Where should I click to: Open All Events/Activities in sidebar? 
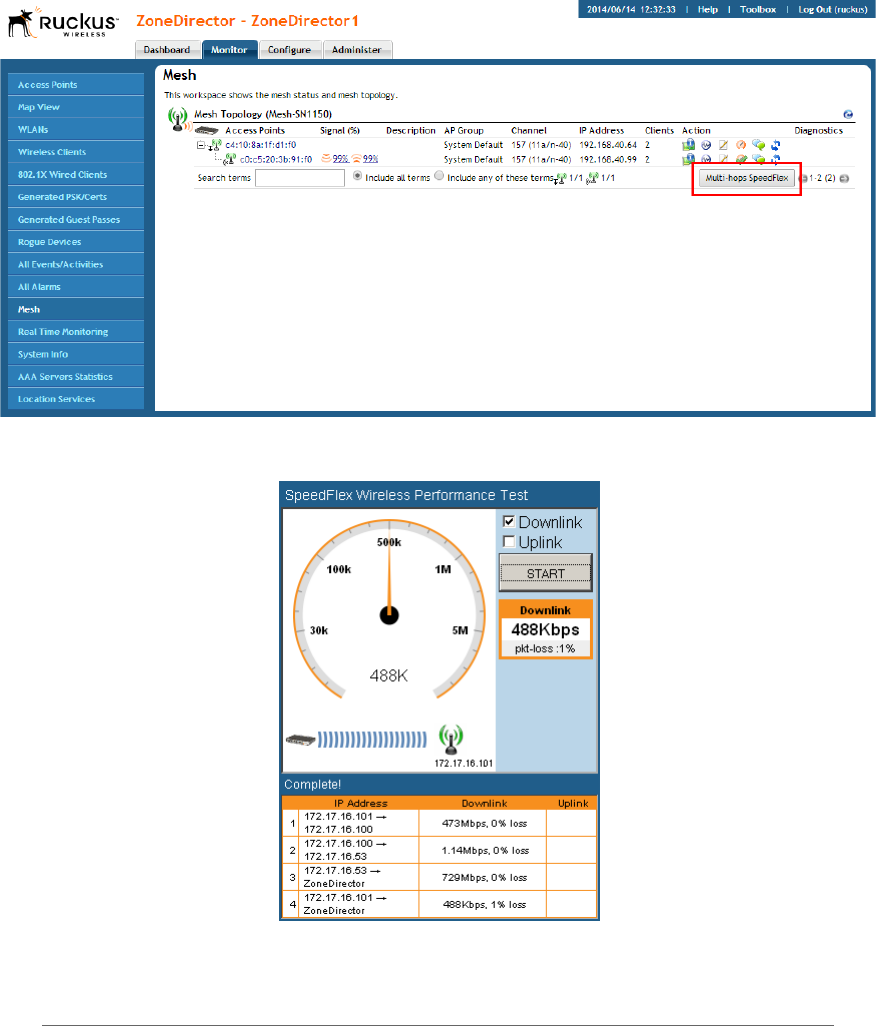click(76, 264)
